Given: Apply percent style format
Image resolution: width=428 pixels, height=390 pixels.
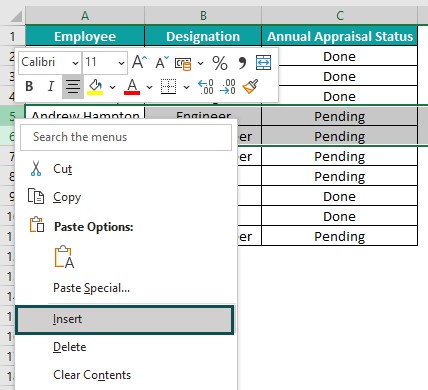Looking at the screenshot, I should pos(220,63).
